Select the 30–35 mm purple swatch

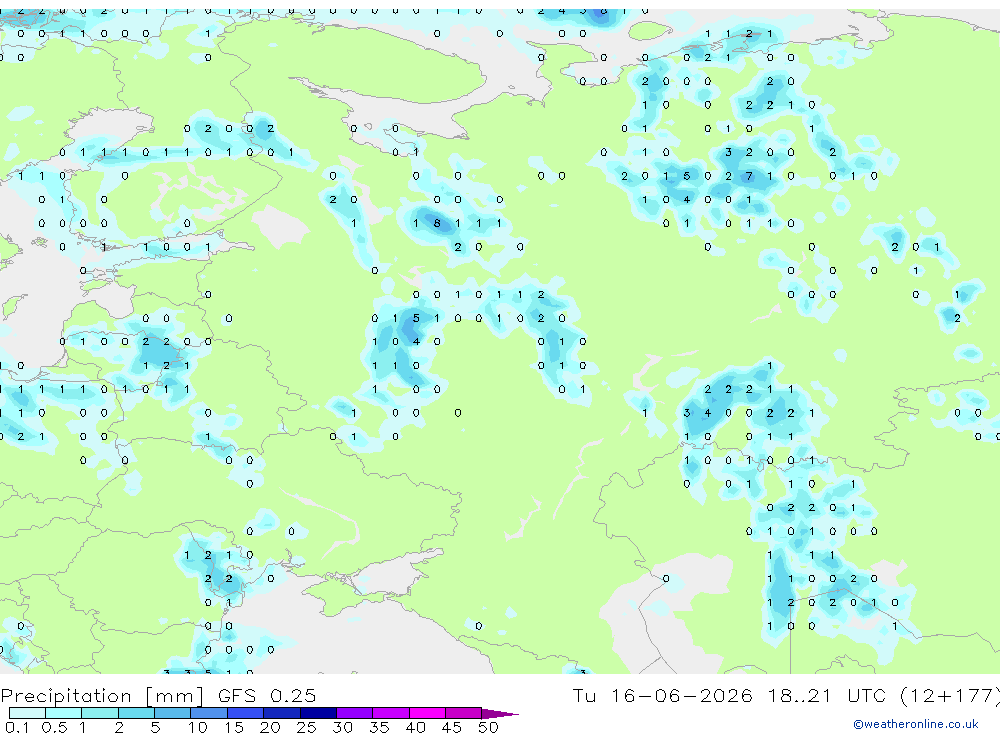pos(355,713)
